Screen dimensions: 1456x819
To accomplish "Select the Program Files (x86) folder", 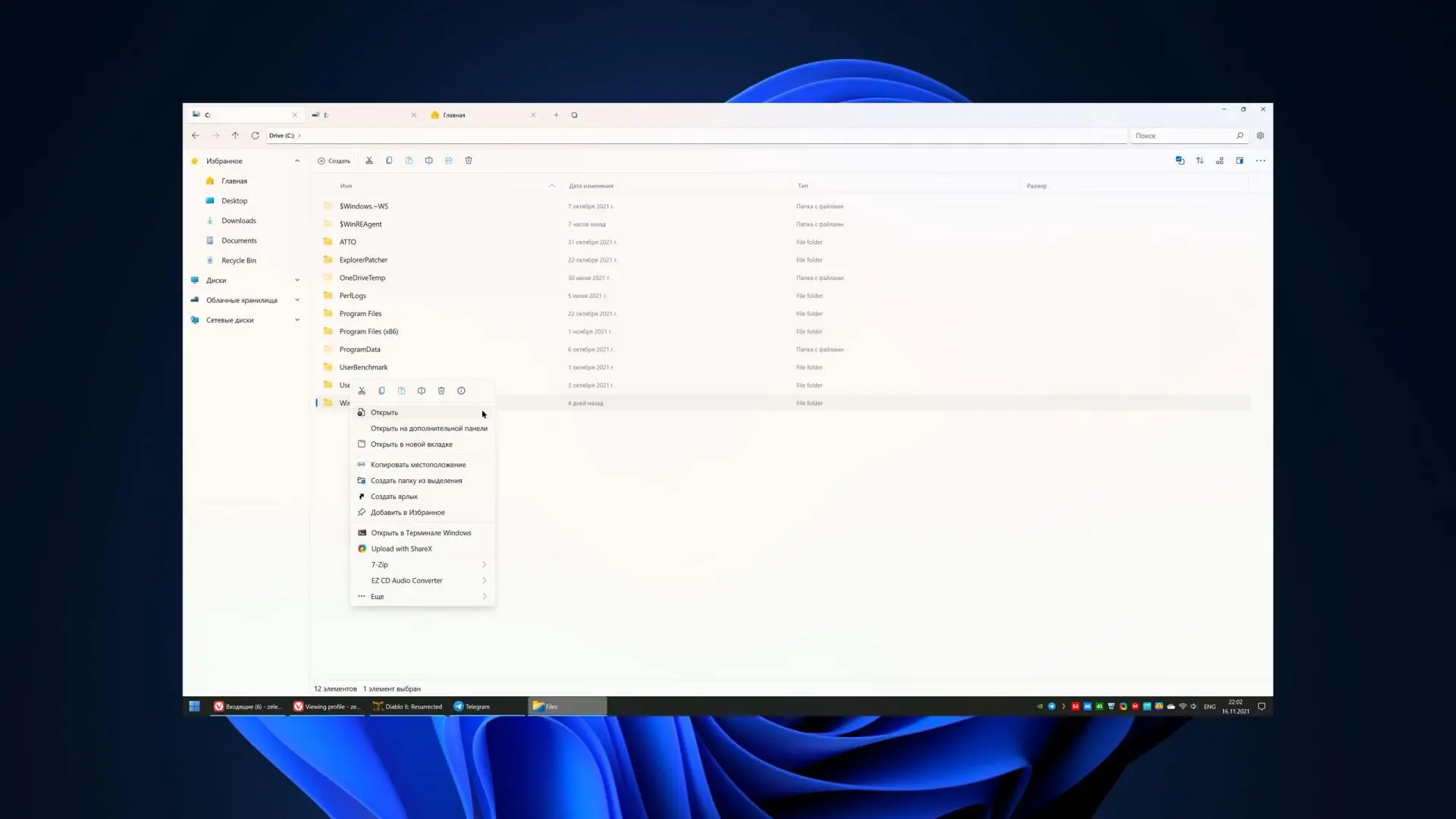I will tap(783, 331).
